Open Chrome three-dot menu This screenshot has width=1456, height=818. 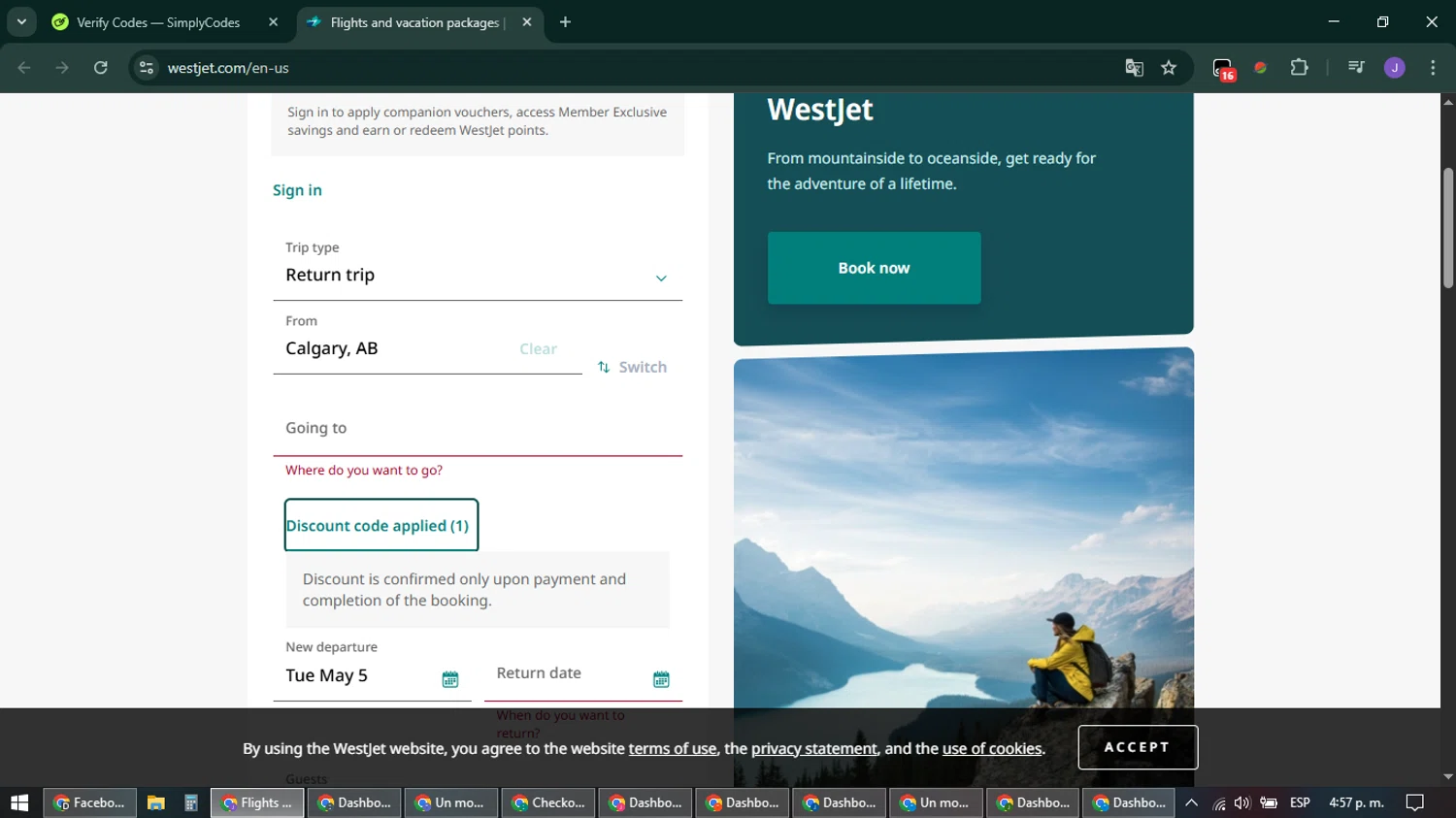(x=1433, y=68)
